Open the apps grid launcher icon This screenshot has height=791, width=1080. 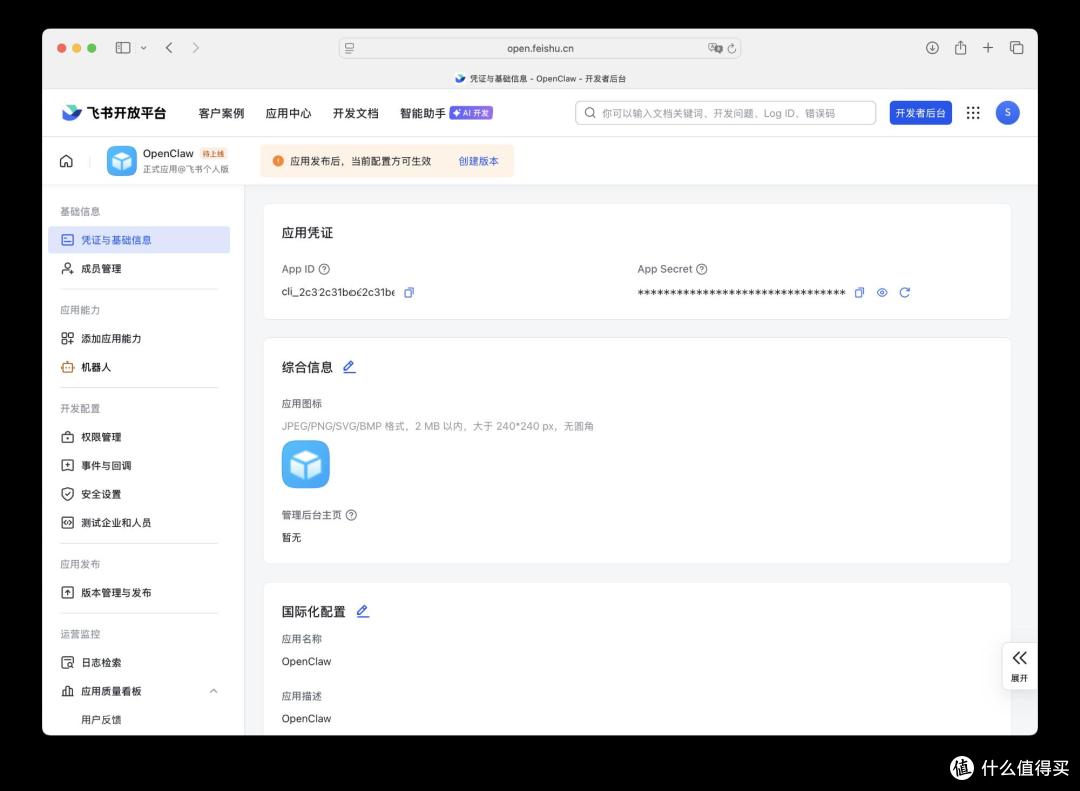[973, 113]
